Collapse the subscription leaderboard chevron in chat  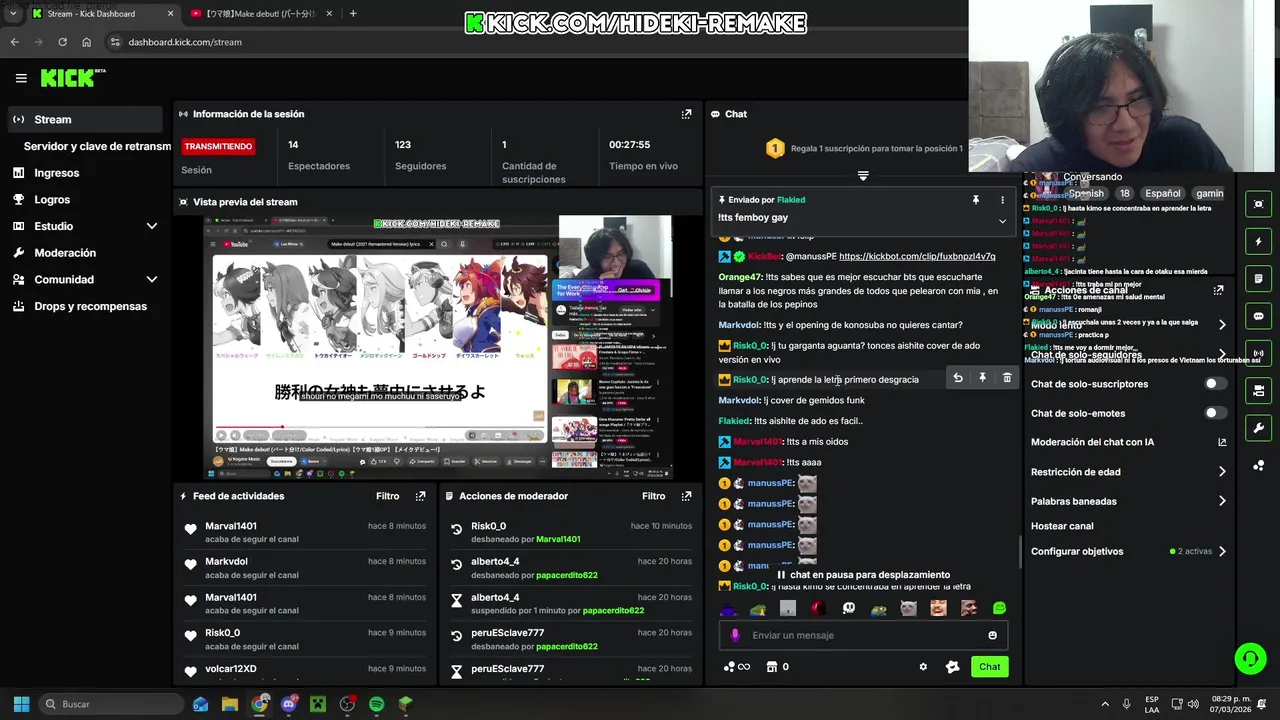(x=863, y=175)
